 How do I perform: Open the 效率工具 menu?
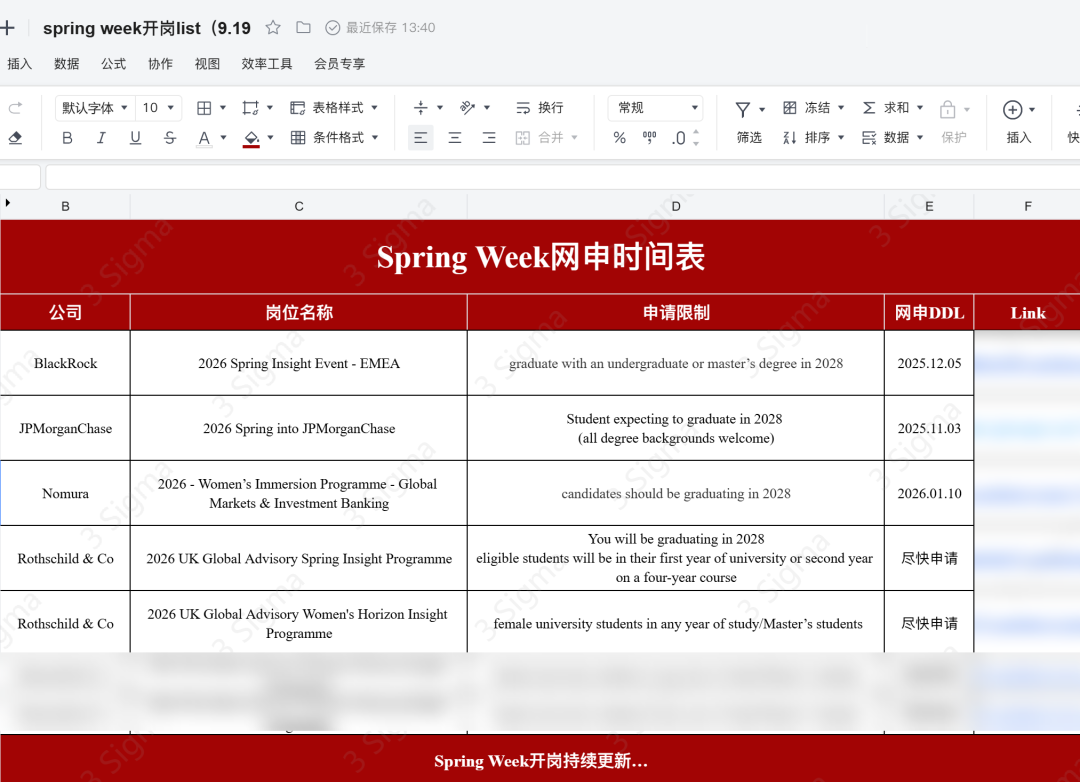267,64
